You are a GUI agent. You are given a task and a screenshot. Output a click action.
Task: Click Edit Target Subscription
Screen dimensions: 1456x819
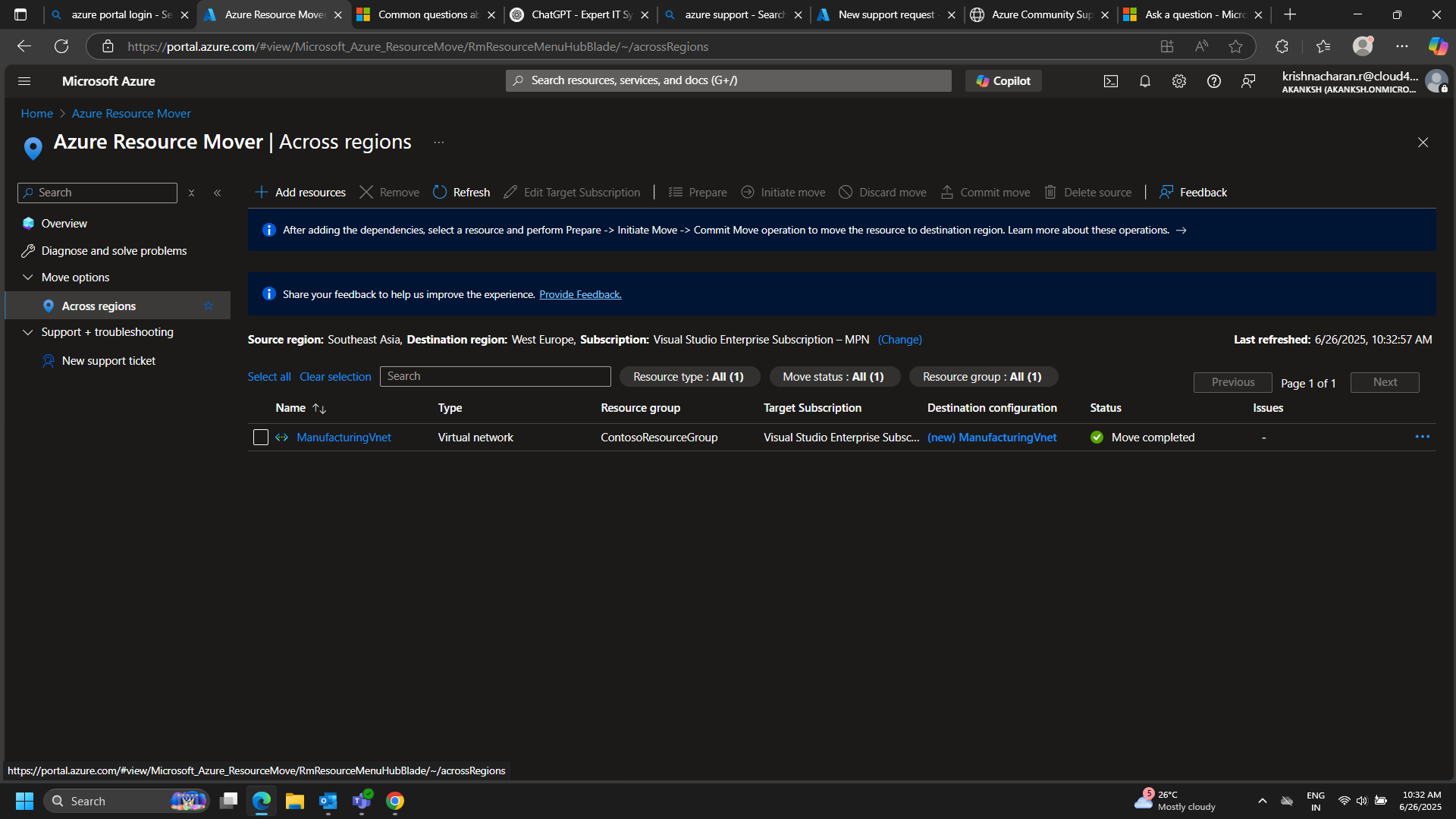tap(572, 193)
